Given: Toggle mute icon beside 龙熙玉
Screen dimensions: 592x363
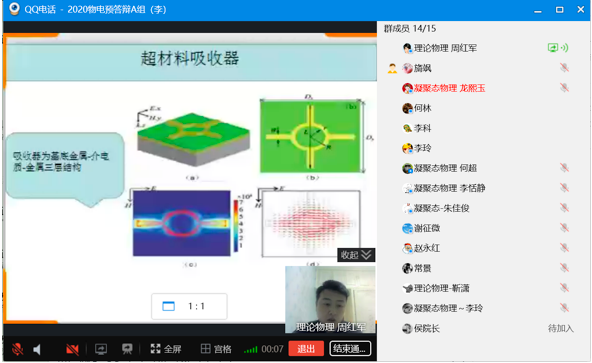Looking at the screenshot, I should [564, 88].
